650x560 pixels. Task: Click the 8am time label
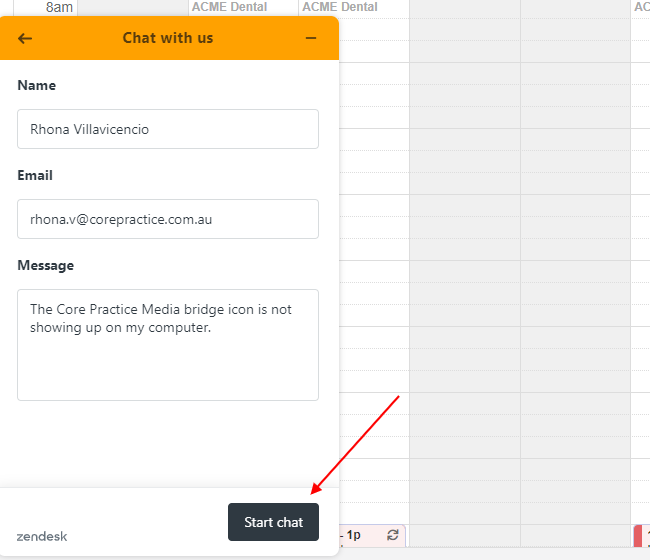pos(59,7)
